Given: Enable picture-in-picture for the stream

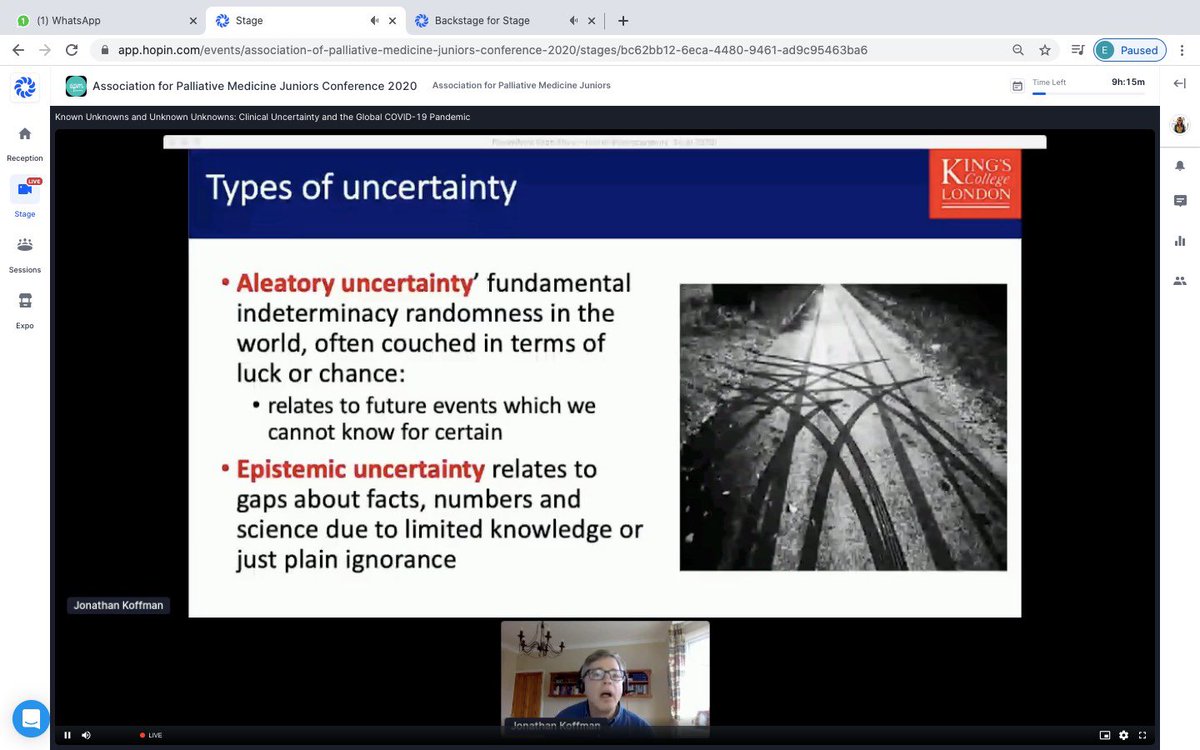Looking at the screenshot, I should point(1105,735).
